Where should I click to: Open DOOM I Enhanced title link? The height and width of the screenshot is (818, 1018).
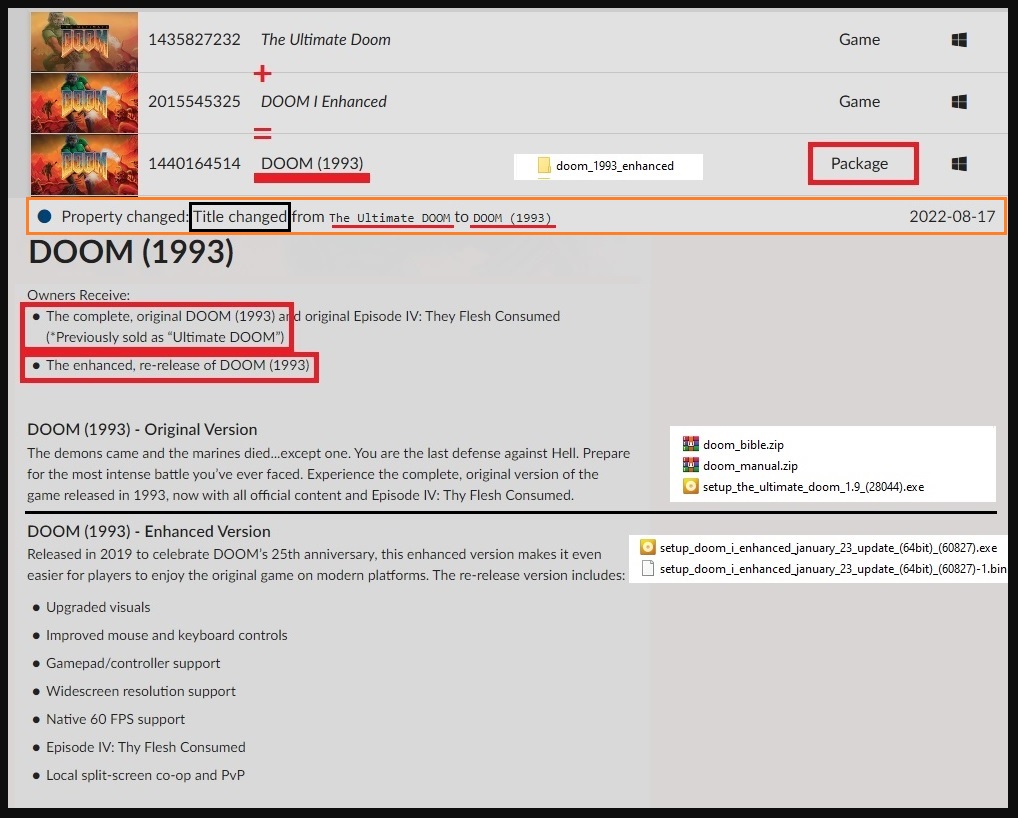coord(323,101)
